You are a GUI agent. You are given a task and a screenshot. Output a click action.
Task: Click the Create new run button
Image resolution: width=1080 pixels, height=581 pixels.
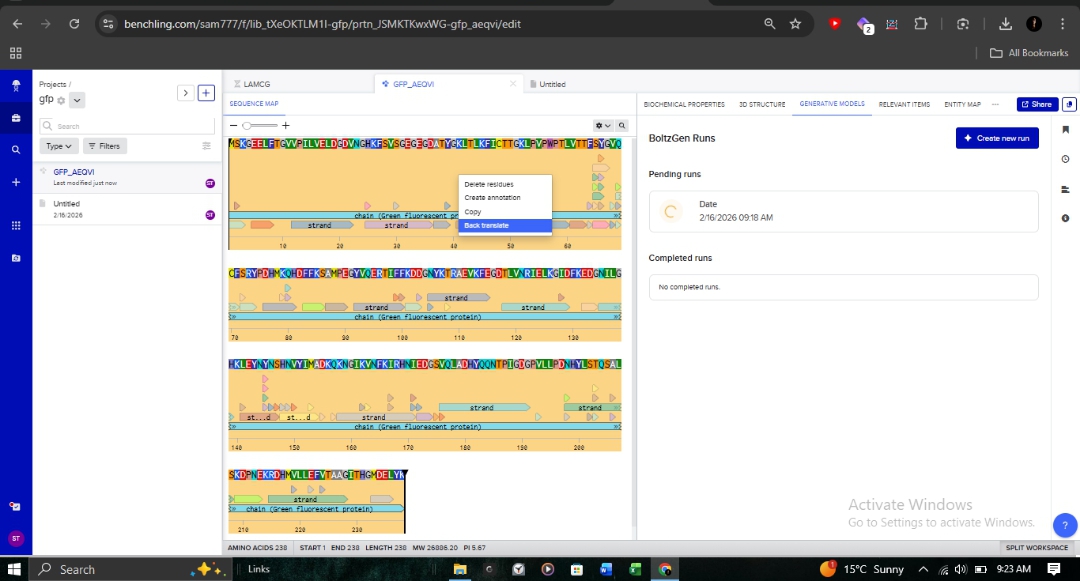tap(996, 138)
